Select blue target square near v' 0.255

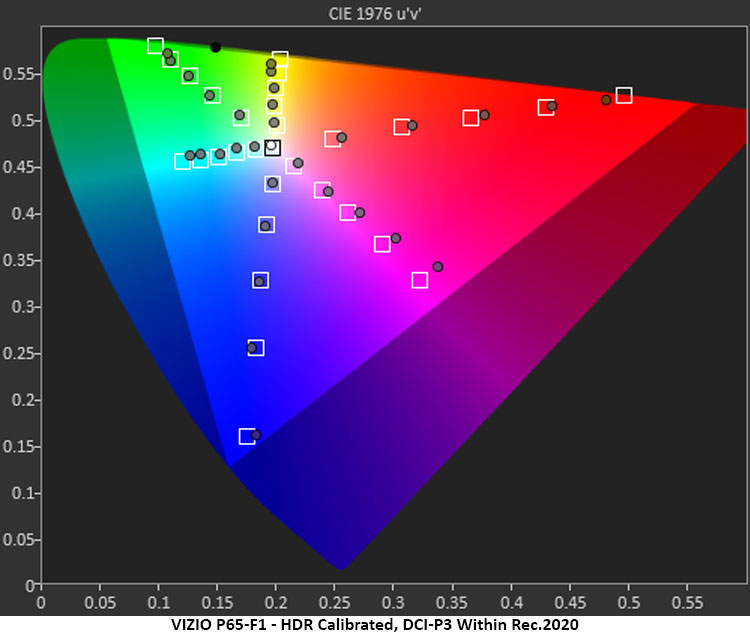pos(256,348)
